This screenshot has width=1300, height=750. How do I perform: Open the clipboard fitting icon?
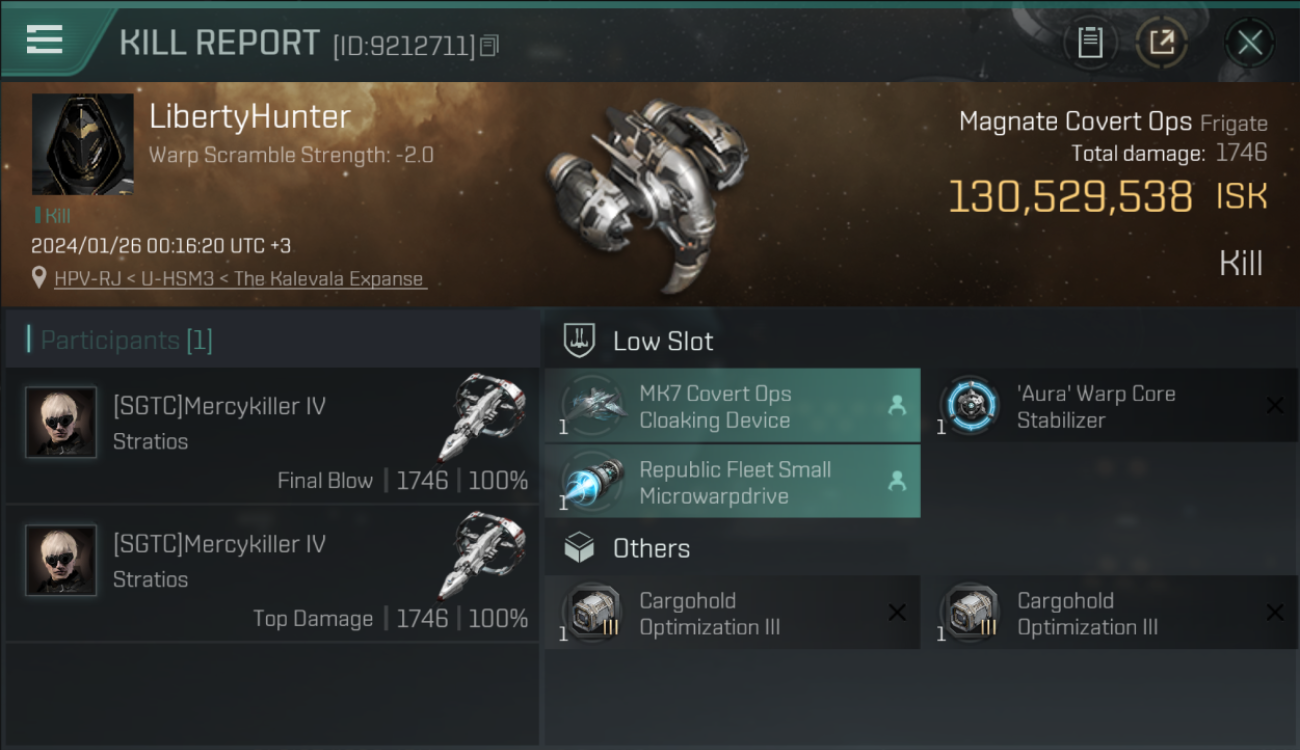click(1090, 42)
